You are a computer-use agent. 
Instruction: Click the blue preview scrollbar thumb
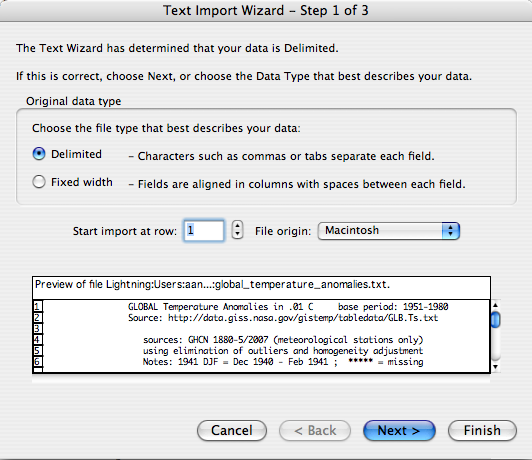(495, 319)
